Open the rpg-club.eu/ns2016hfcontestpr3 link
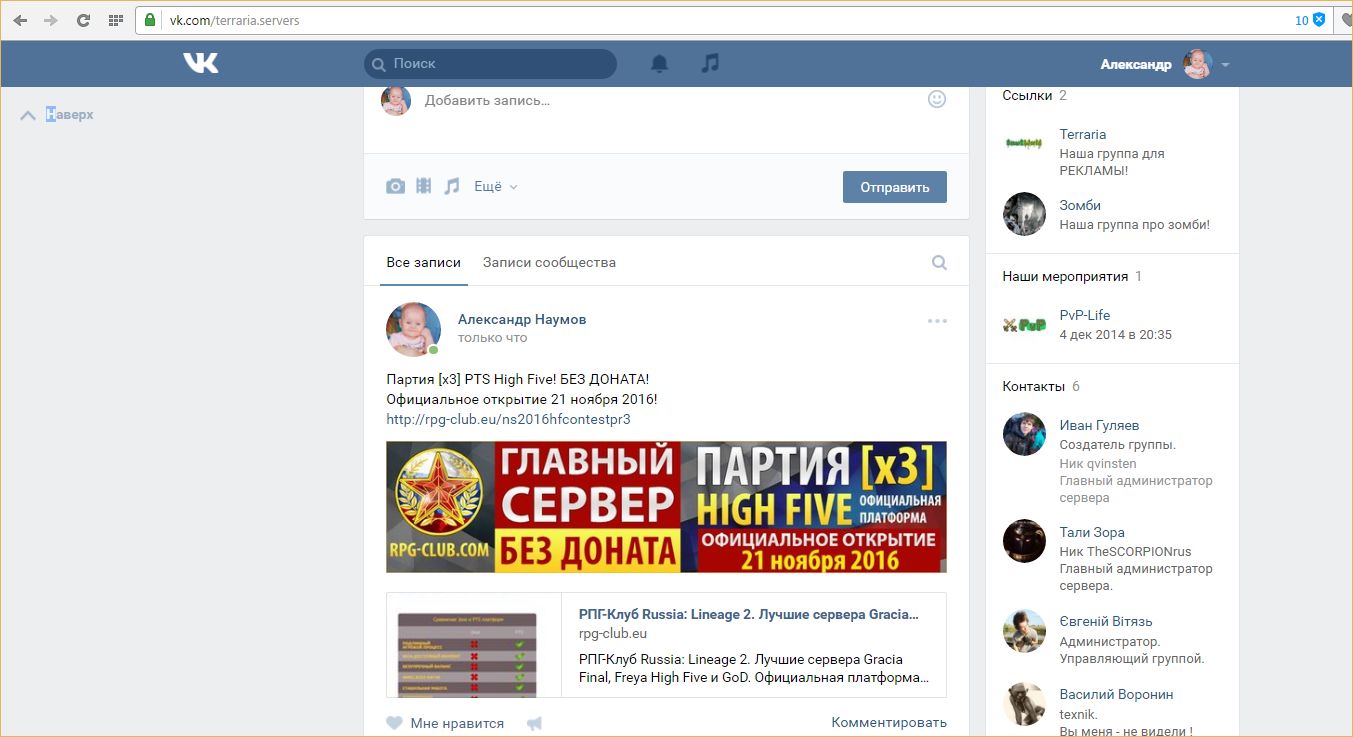Screen dimensions: 1353x737 pos(508,419)
